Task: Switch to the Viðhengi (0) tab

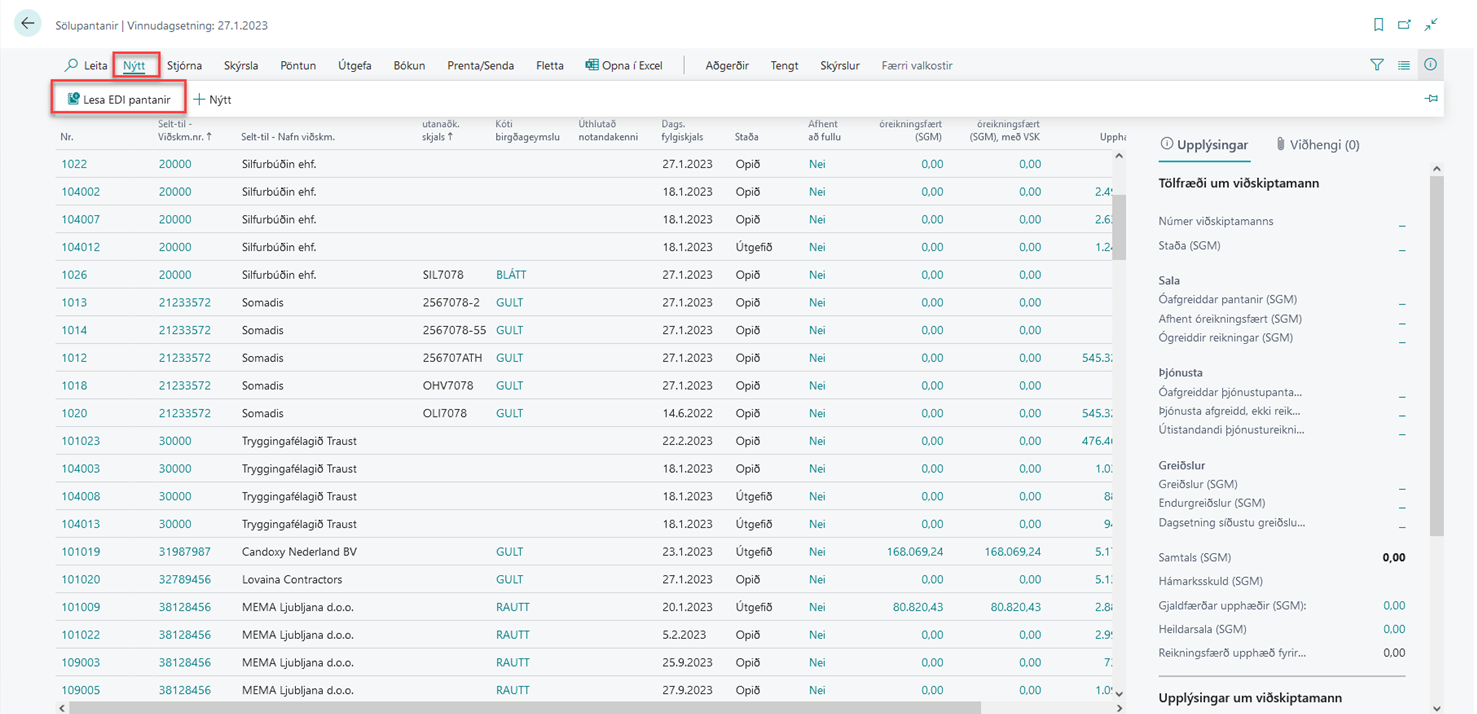Action: point(1317,145)
